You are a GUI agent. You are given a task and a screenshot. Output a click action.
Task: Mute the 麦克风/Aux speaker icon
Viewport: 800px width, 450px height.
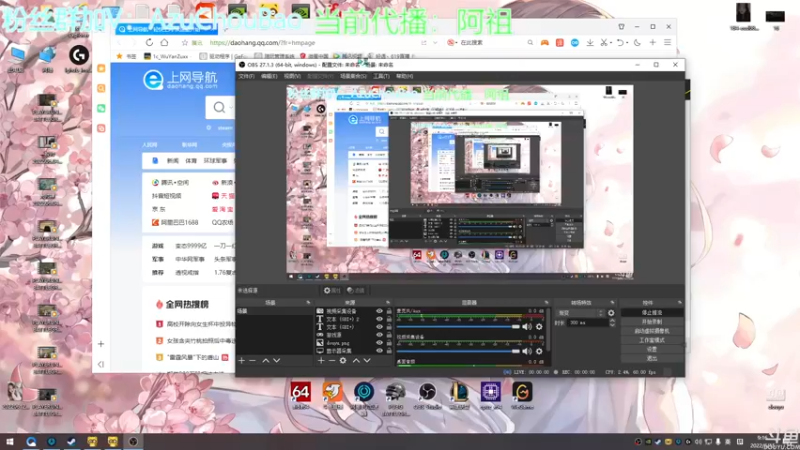[527, 327]
